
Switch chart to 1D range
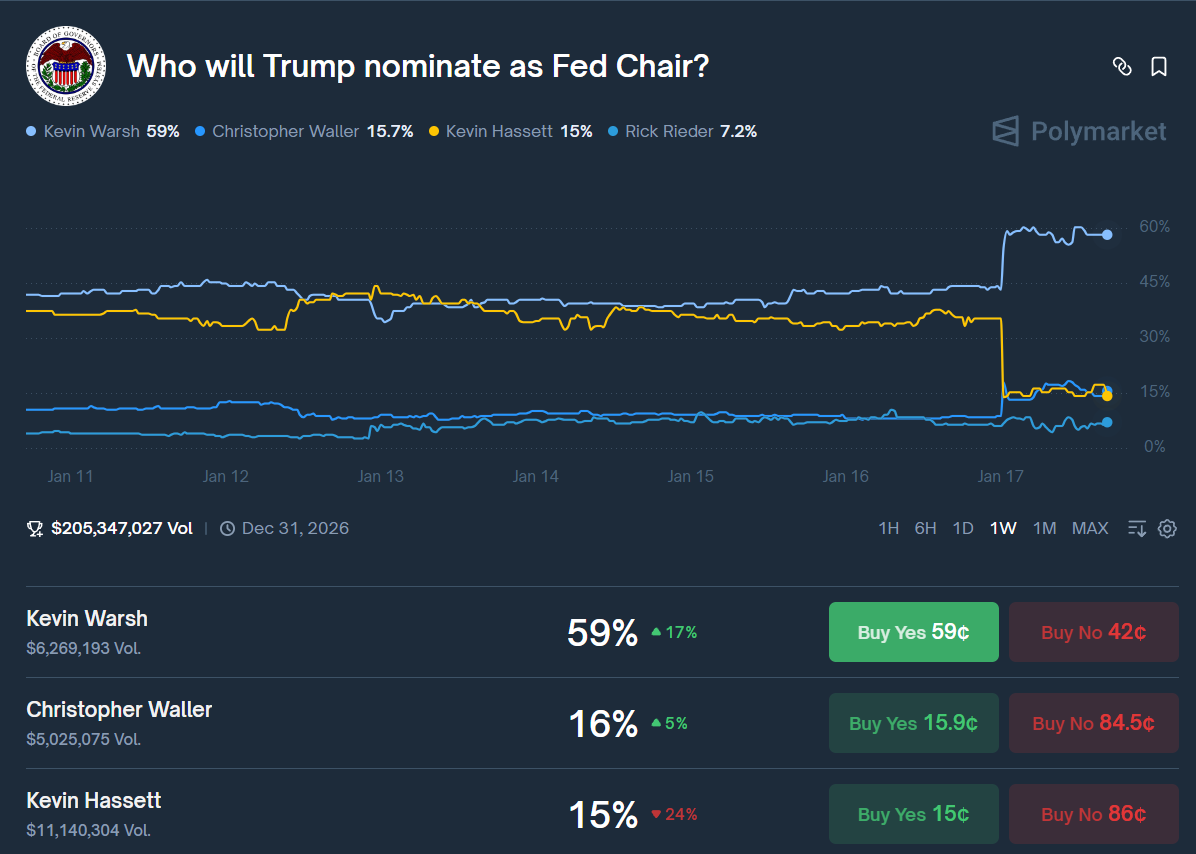963,528
